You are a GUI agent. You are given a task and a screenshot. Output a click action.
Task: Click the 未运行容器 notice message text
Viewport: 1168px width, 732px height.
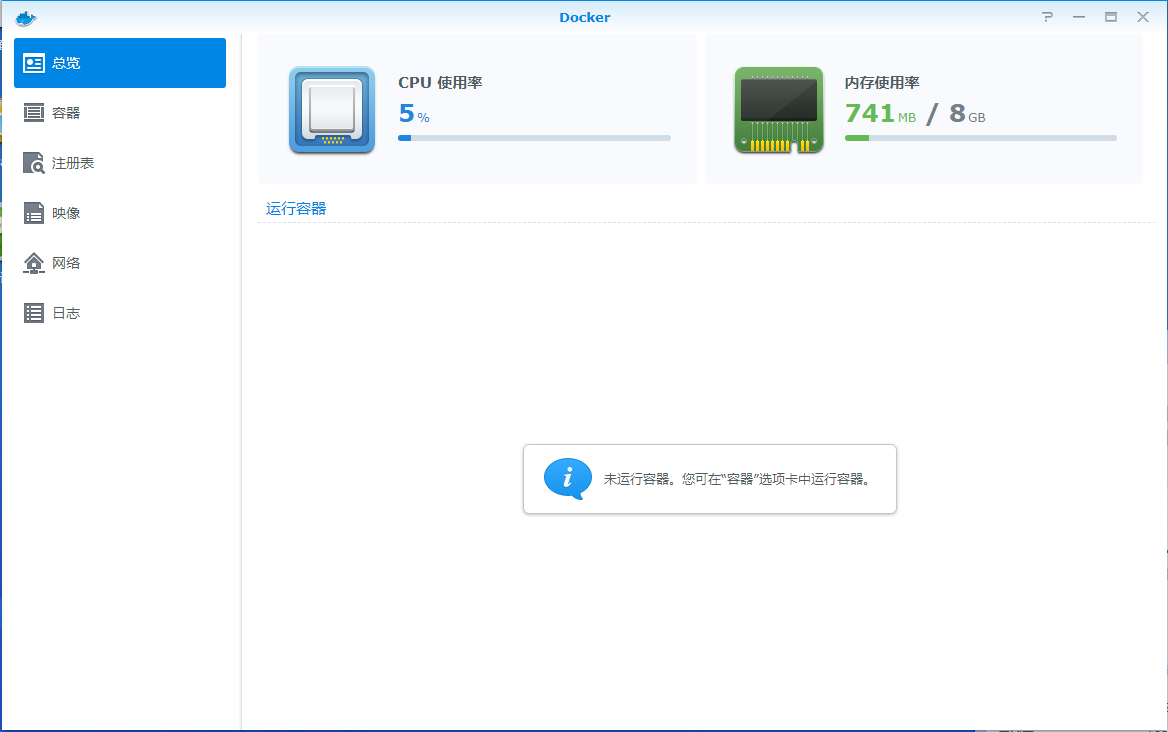(x=736, y=479)
